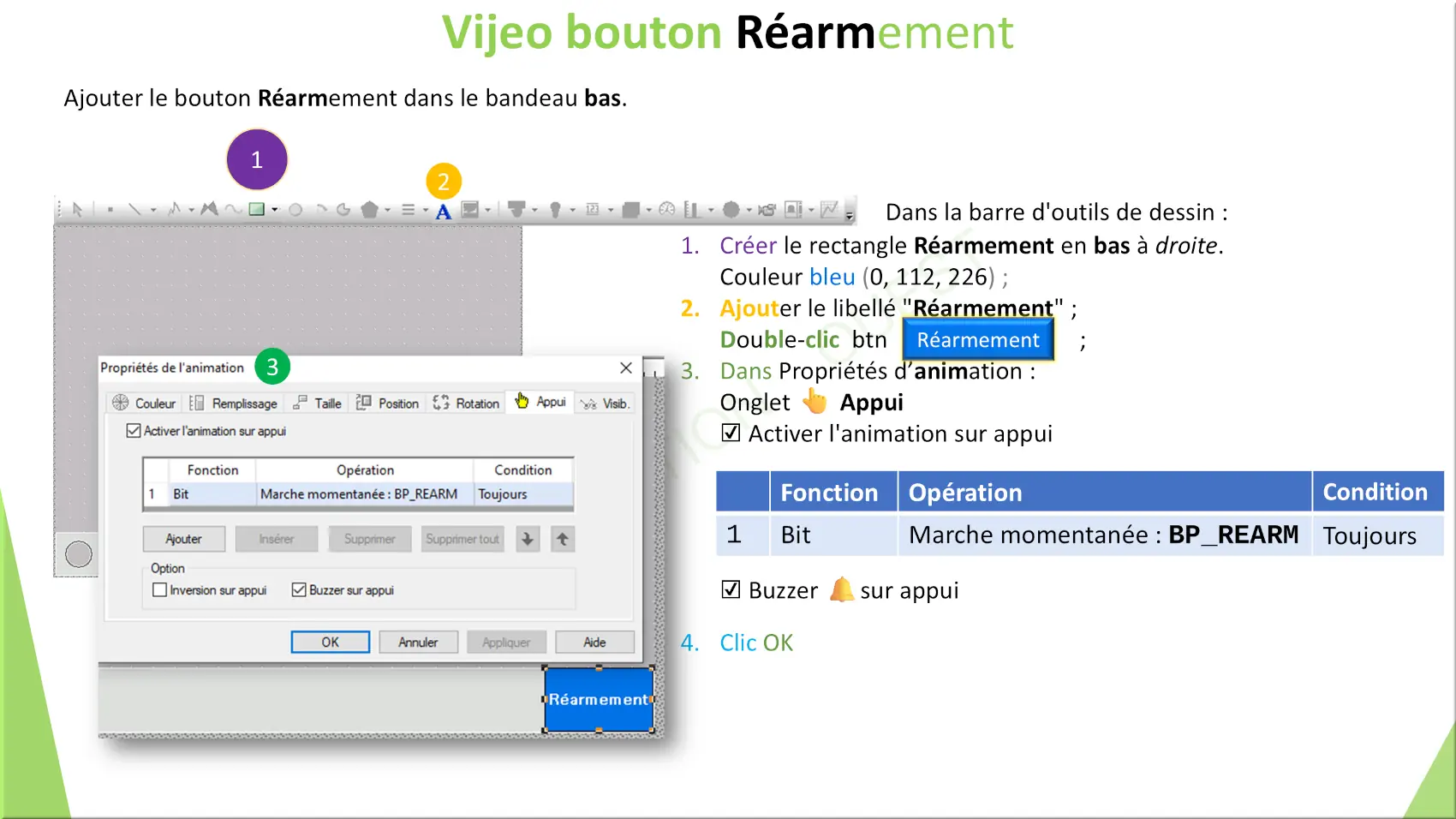Close the Propriétés de l'animation dialog

click(626, 368)
